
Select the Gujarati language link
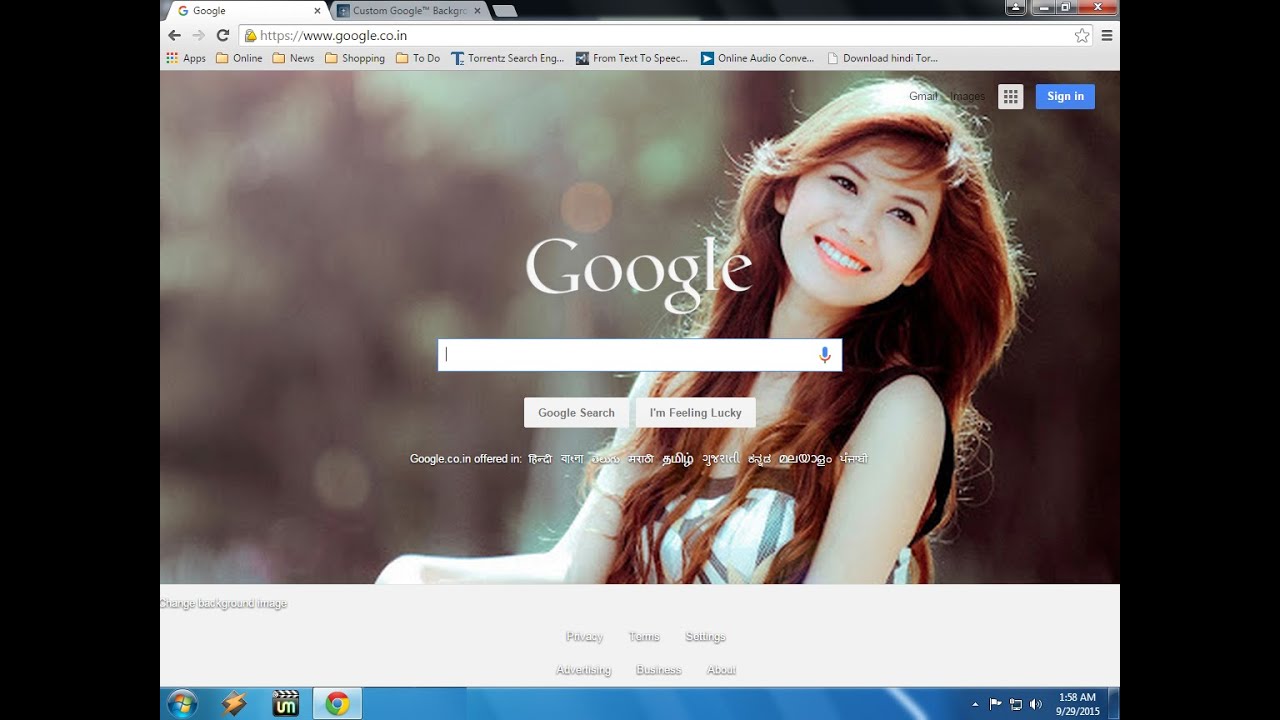point(720,459)
